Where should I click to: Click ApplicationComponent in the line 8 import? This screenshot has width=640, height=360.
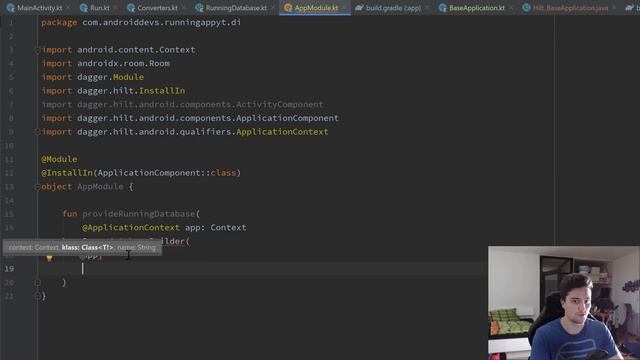coord(287,118)
